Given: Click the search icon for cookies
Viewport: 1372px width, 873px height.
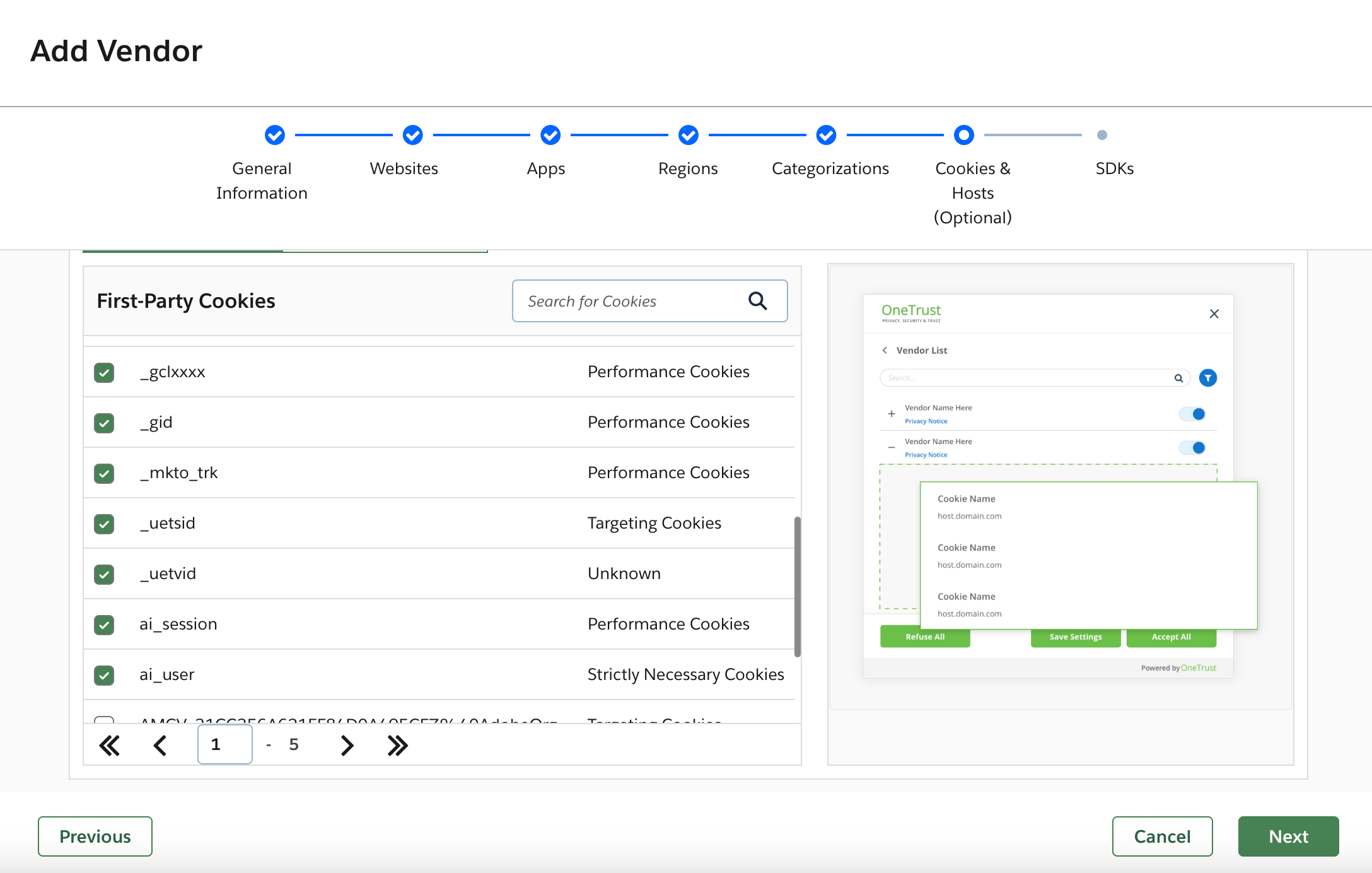Looking at the screenshot, I should [x=759, y=301].
